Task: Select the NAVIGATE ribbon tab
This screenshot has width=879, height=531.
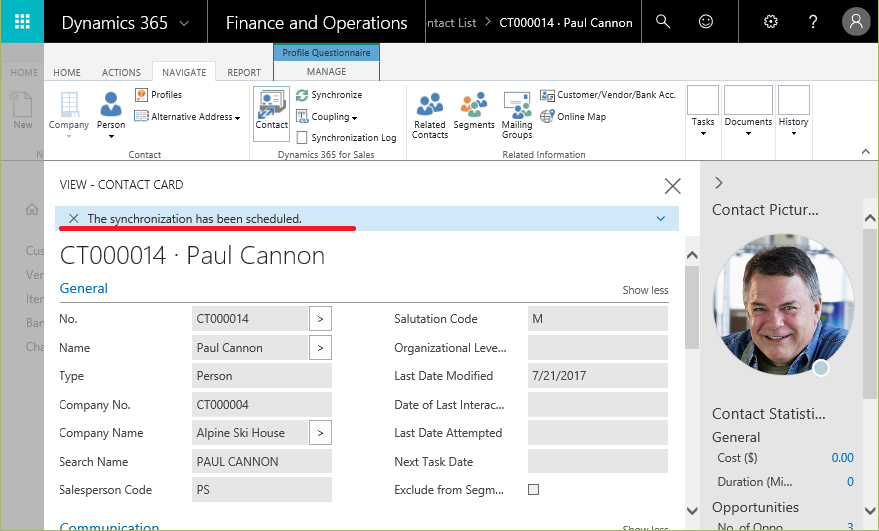Action: (184, 72)
